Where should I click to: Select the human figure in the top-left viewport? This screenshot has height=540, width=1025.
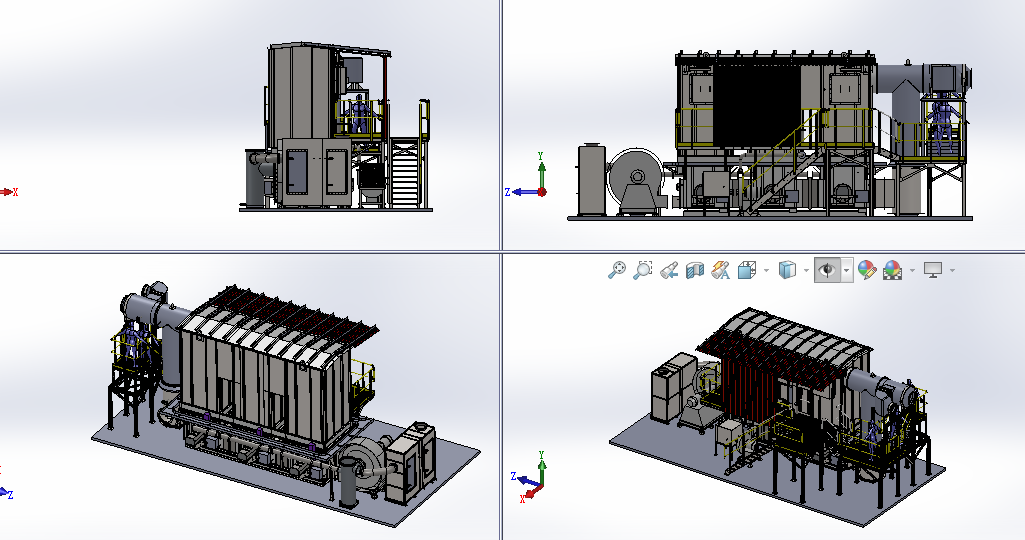359,115
